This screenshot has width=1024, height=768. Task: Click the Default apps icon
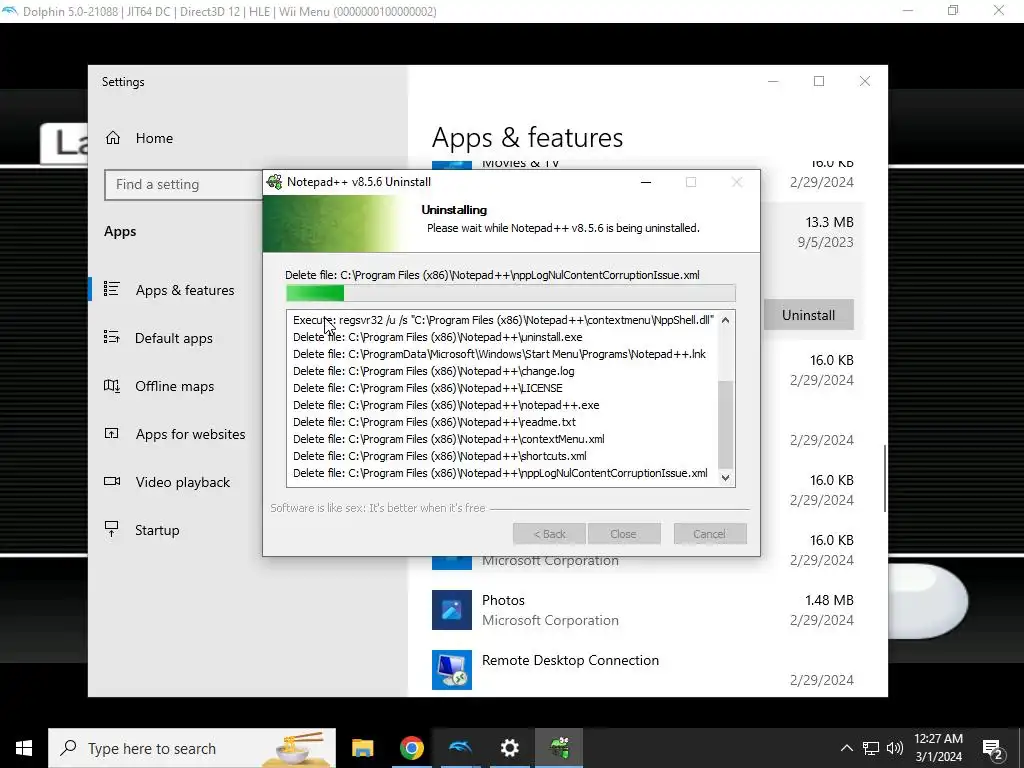112,337
